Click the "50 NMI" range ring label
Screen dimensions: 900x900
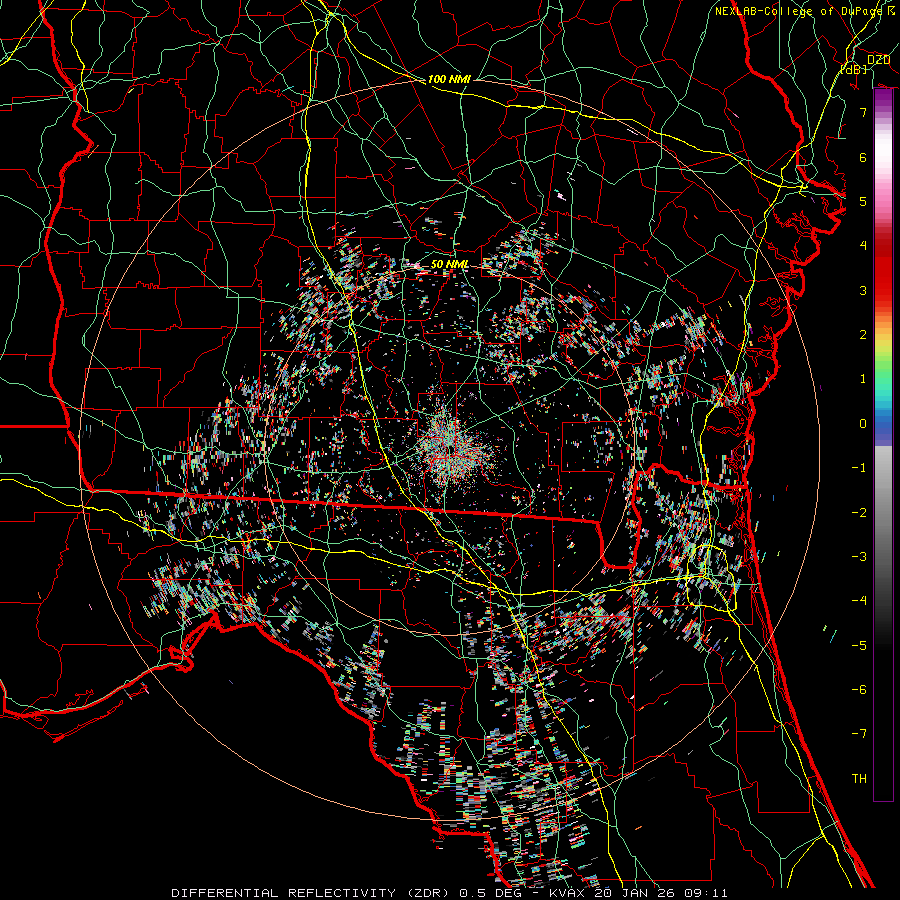(449, 265)
